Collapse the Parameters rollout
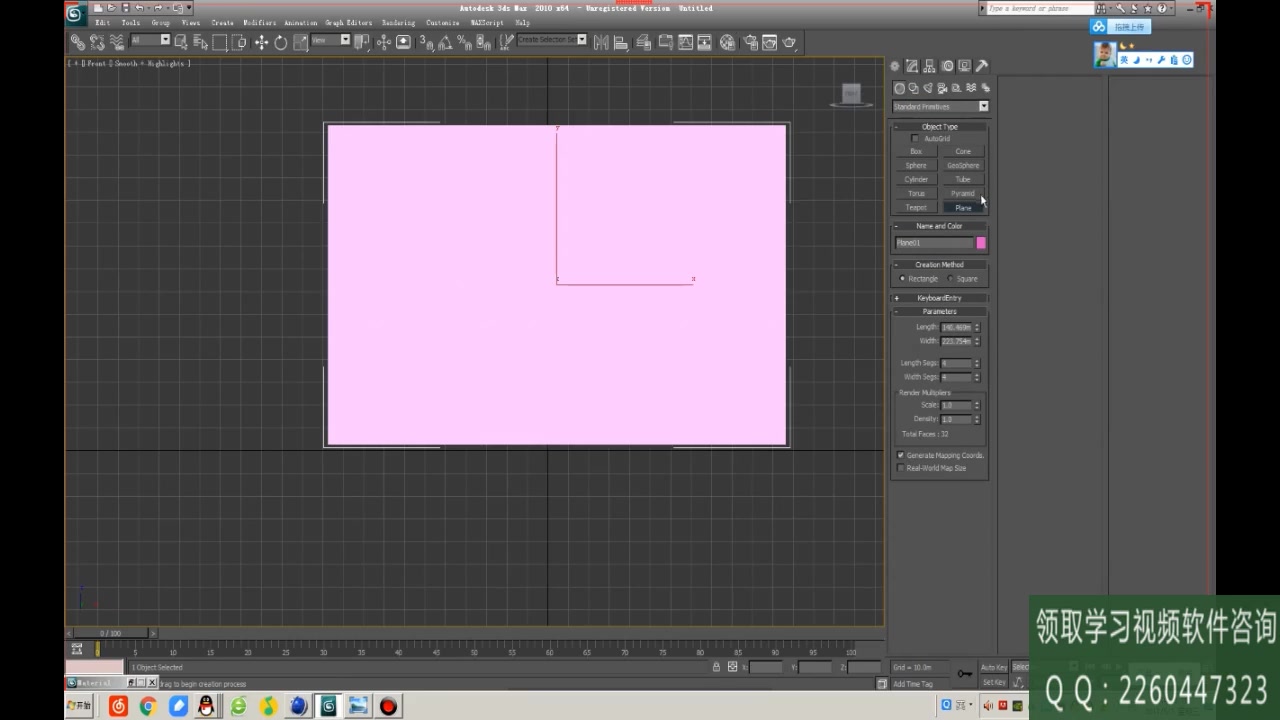 [940, 311]
